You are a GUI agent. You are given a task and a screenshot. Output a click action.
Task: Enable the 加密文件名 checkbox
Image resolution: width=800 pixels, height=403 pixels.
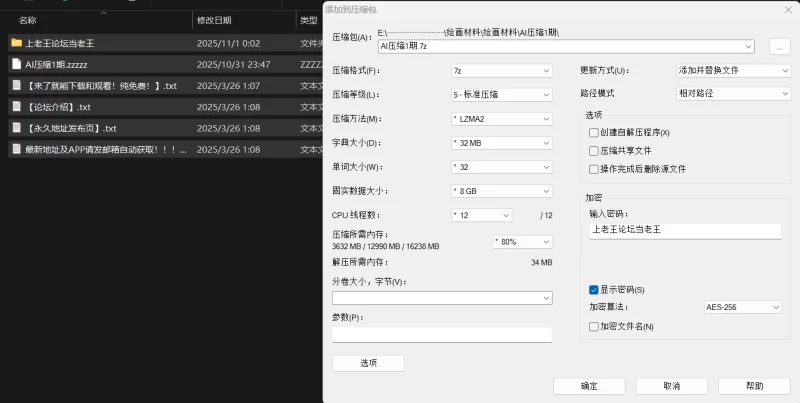point(593,326)
